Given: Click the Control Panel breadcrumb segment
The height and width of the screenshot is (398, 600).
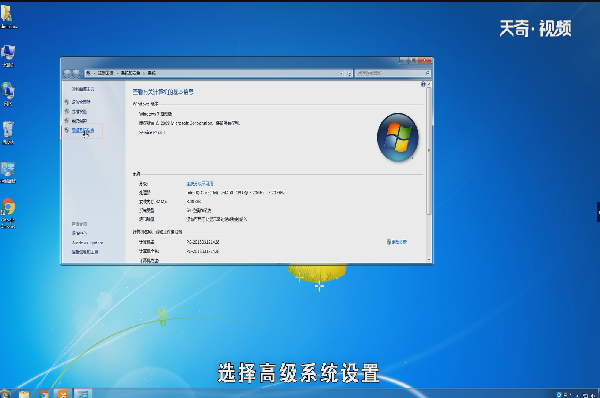Looking at the screenshot, I should [105, 73].
